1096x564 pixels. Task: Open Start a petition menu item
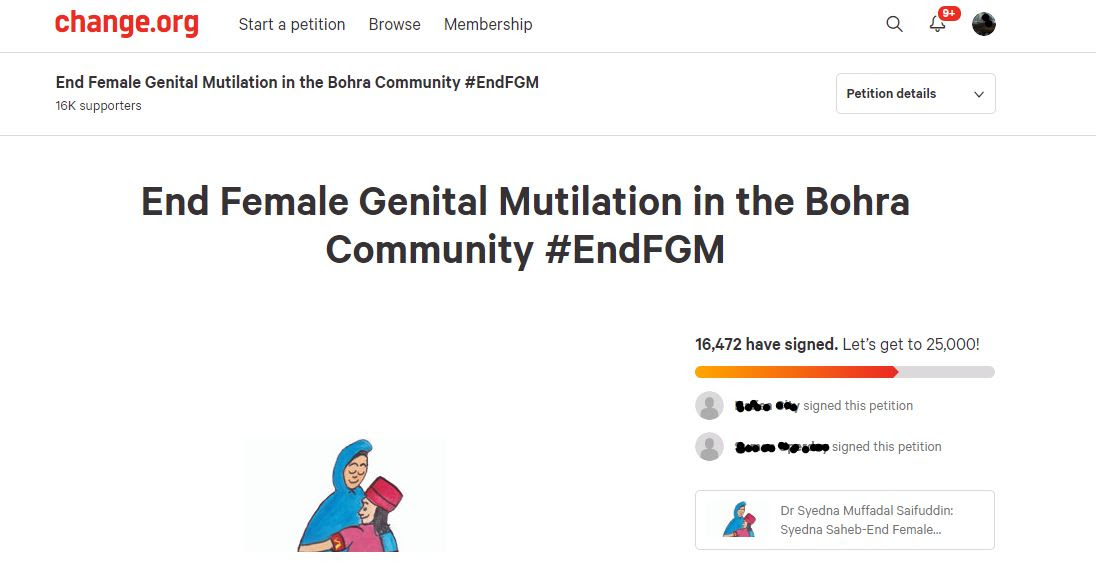click(x=292, y=24)
